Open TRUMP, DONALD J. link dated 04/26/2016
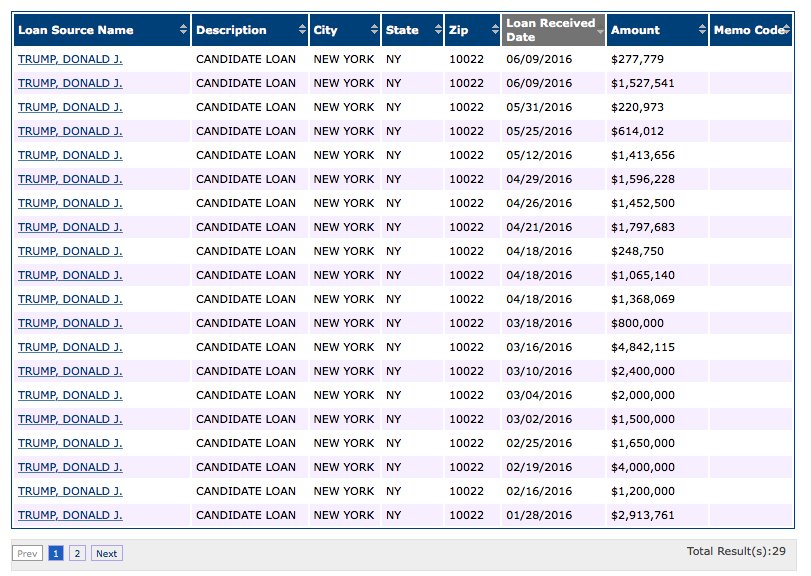This screenshot has height=576, width=811. (x=70, y=203)
